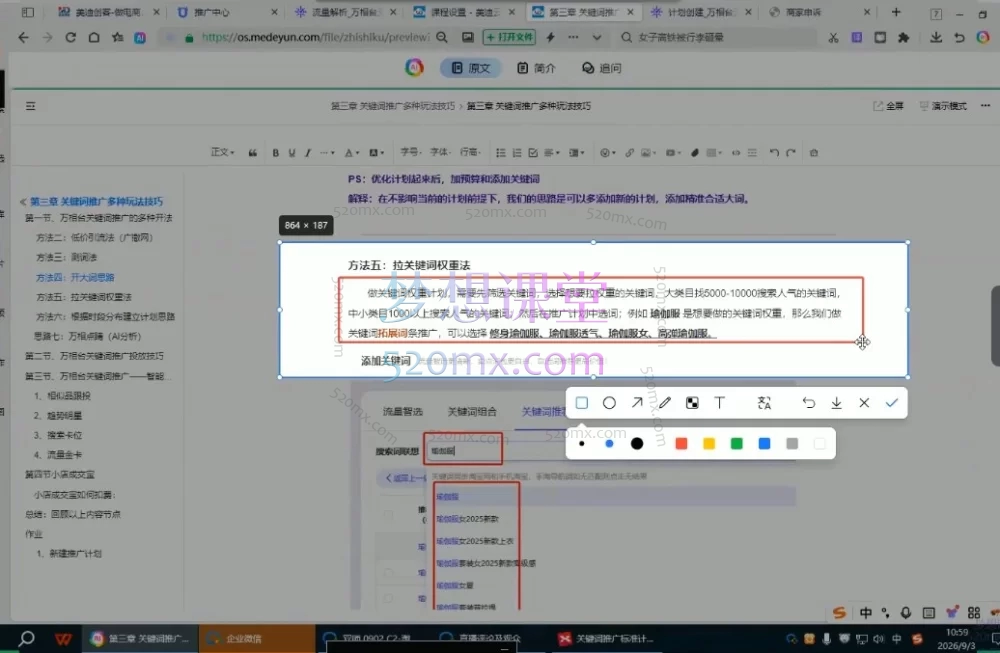
Task: Cancel the screenshot with the X icon
Action: (x=864, y=403)
